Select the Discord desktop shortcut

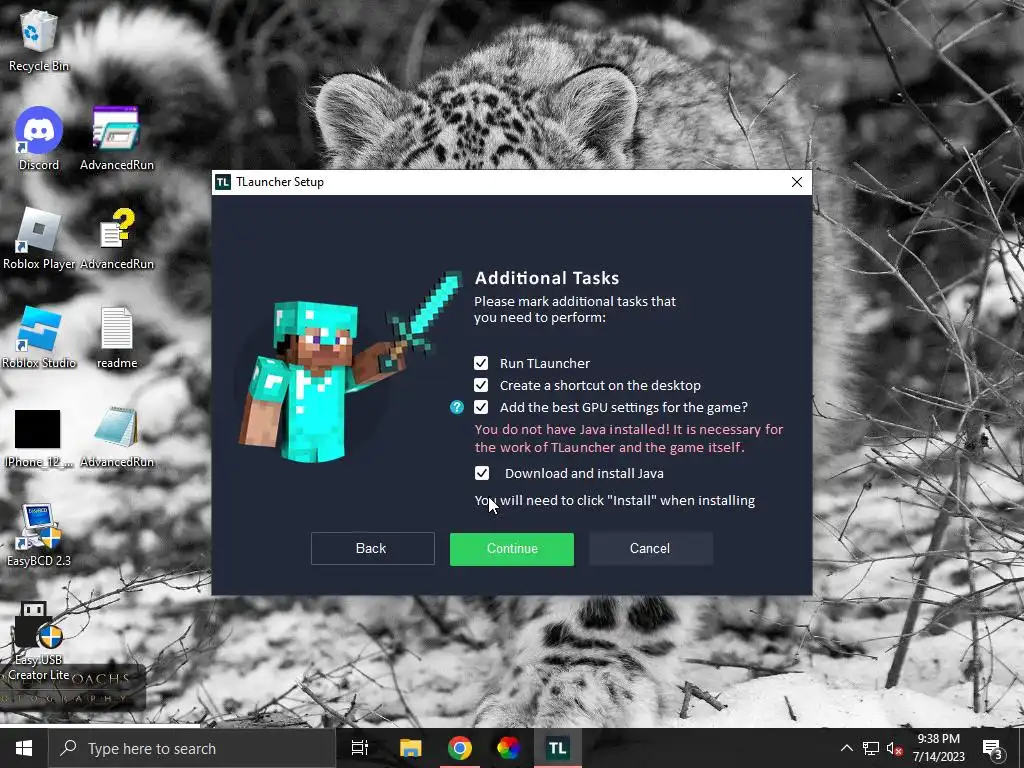(x=39, y=139)
